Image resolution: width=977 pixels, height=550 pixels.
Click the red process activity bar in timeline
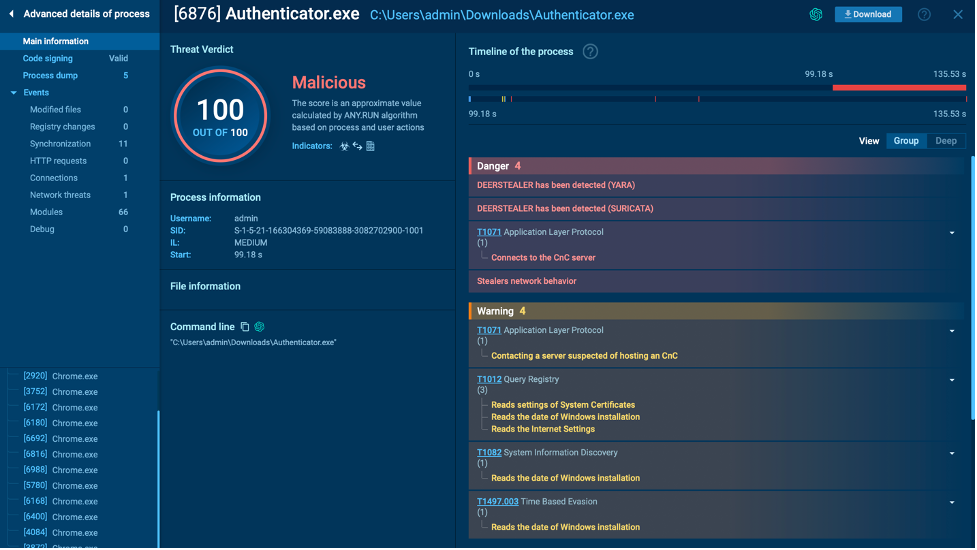click(x=899, y=88)
